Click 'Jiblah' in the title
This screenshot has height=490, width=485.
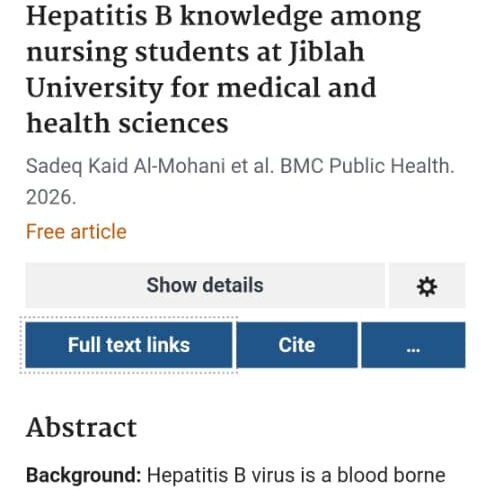(x=326, y=52)
